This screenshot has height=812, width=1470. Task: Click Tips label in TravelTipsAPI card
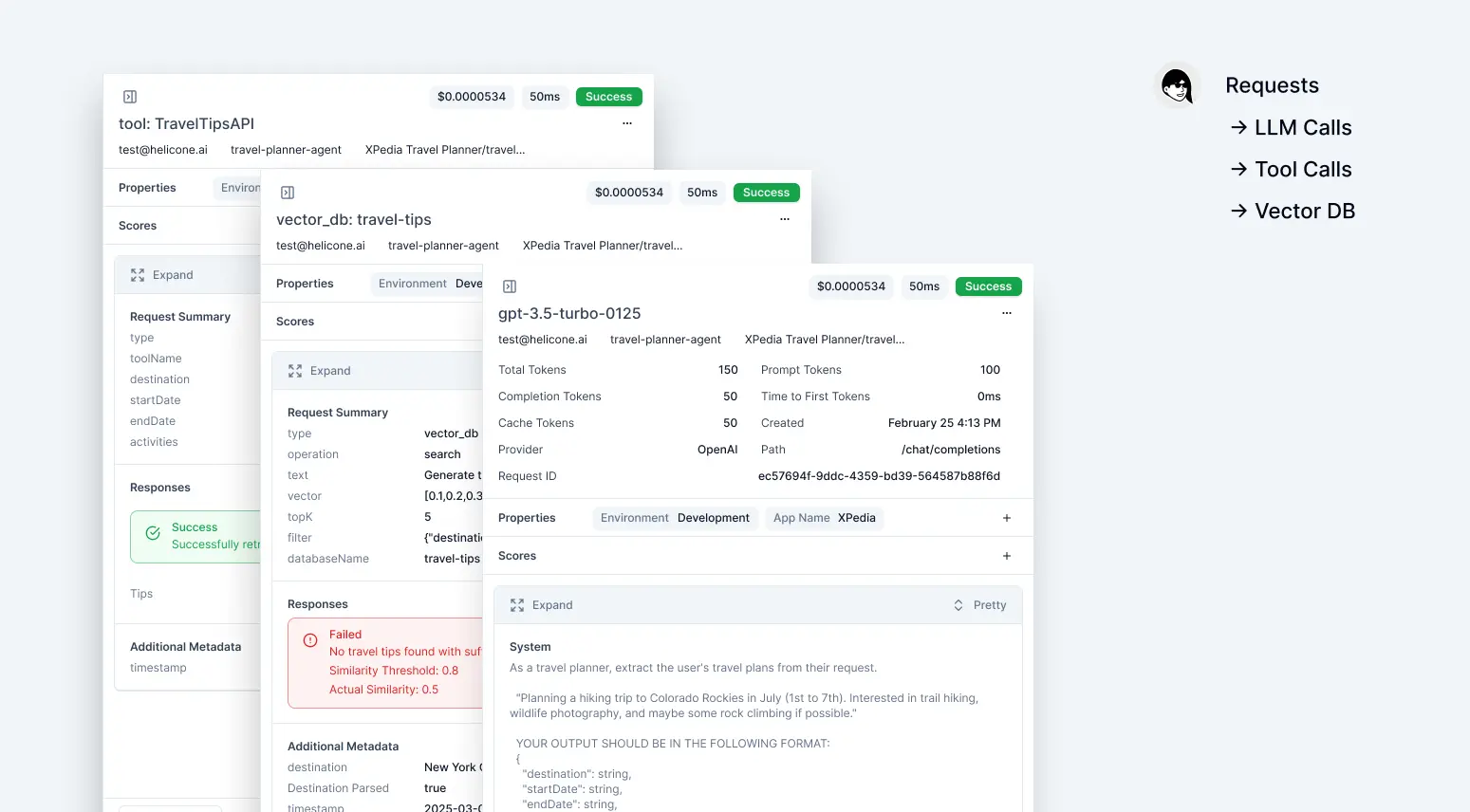(x=141, y=594)
